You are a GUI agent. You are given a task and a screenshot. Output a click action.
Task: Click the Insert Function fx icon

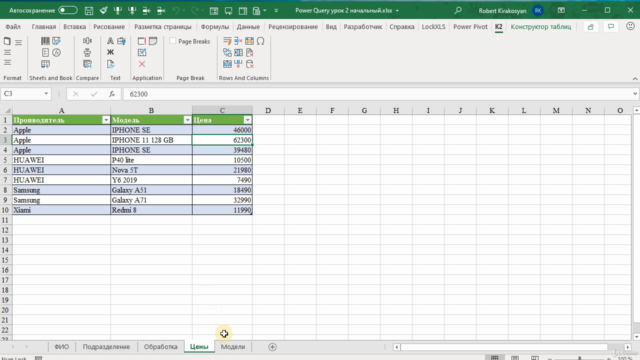(111, 94)
